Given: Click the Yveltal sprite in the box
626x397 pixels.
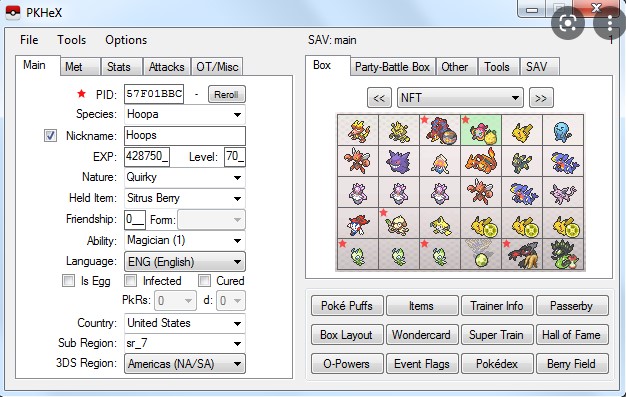Looking at the screenshot, I should coord(521,254).
